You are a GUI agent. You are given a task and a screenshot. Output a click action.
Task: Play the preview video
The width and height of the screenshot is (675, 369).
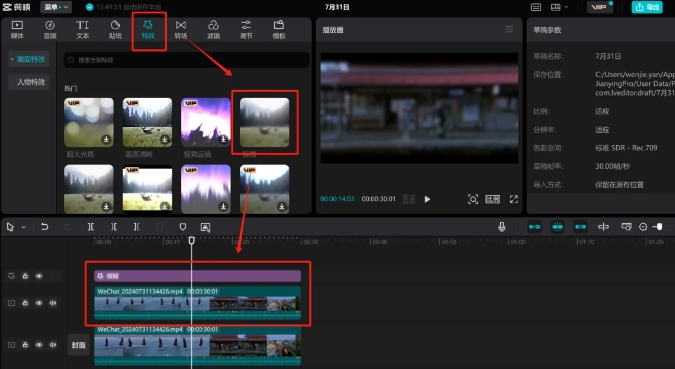pos(427,199)
